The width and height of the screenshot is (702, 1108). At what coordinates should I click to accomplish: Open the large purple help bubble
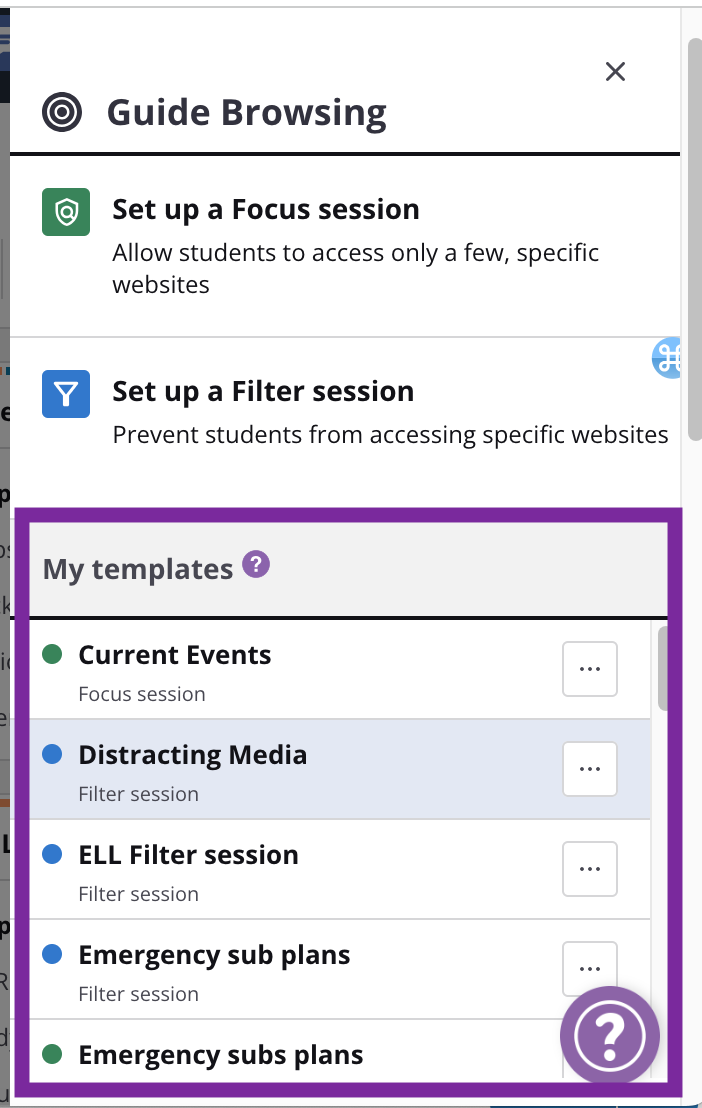click(x=609, y=1036)
